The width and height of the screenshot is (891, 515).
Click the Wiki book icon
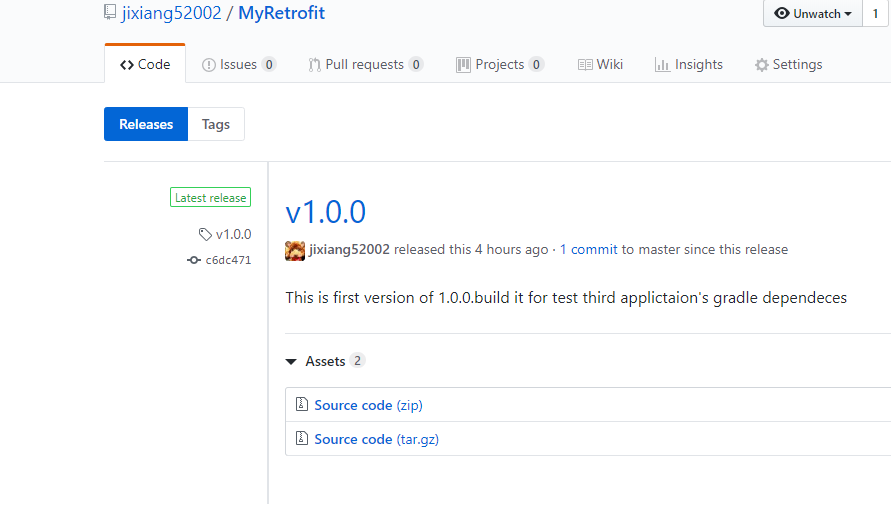tap(585, 65)
